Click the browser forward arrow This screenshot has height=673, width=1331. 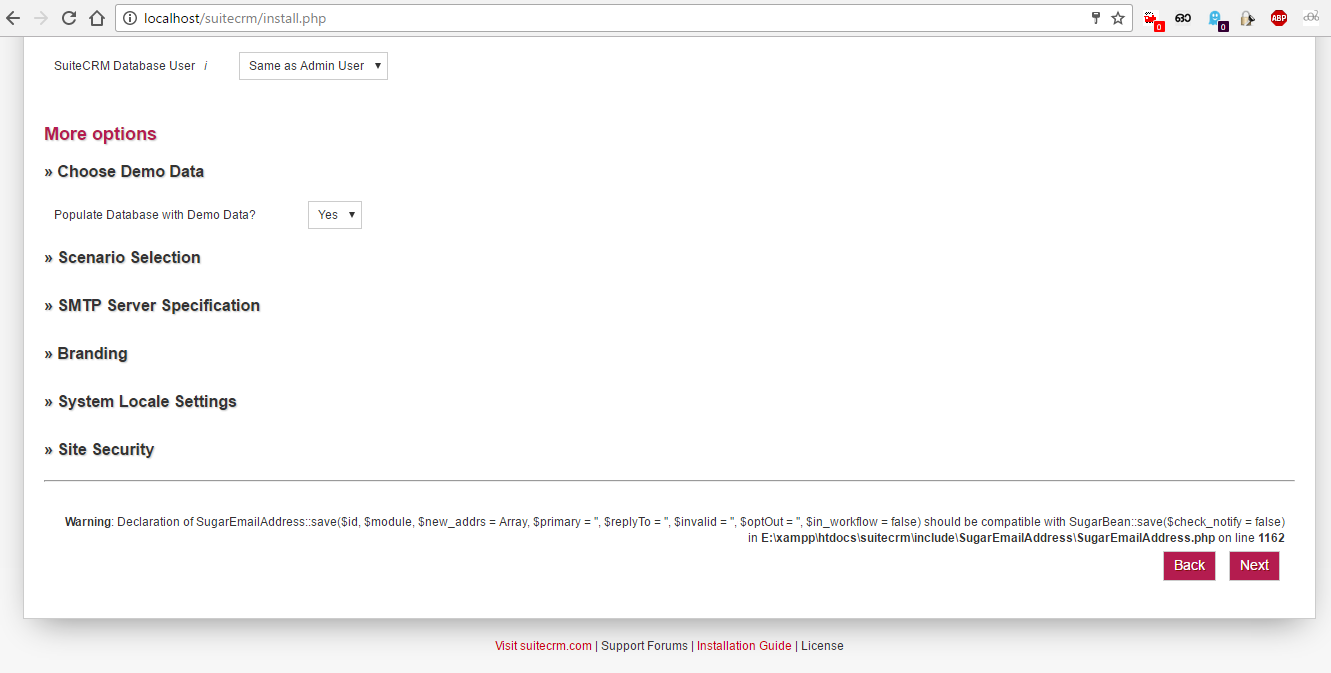(x=41, y=18)
